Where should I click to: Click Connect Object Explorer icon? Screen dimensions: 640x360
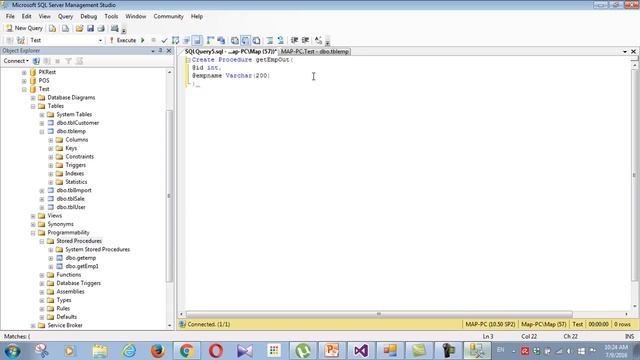click(x=36, y=61)
